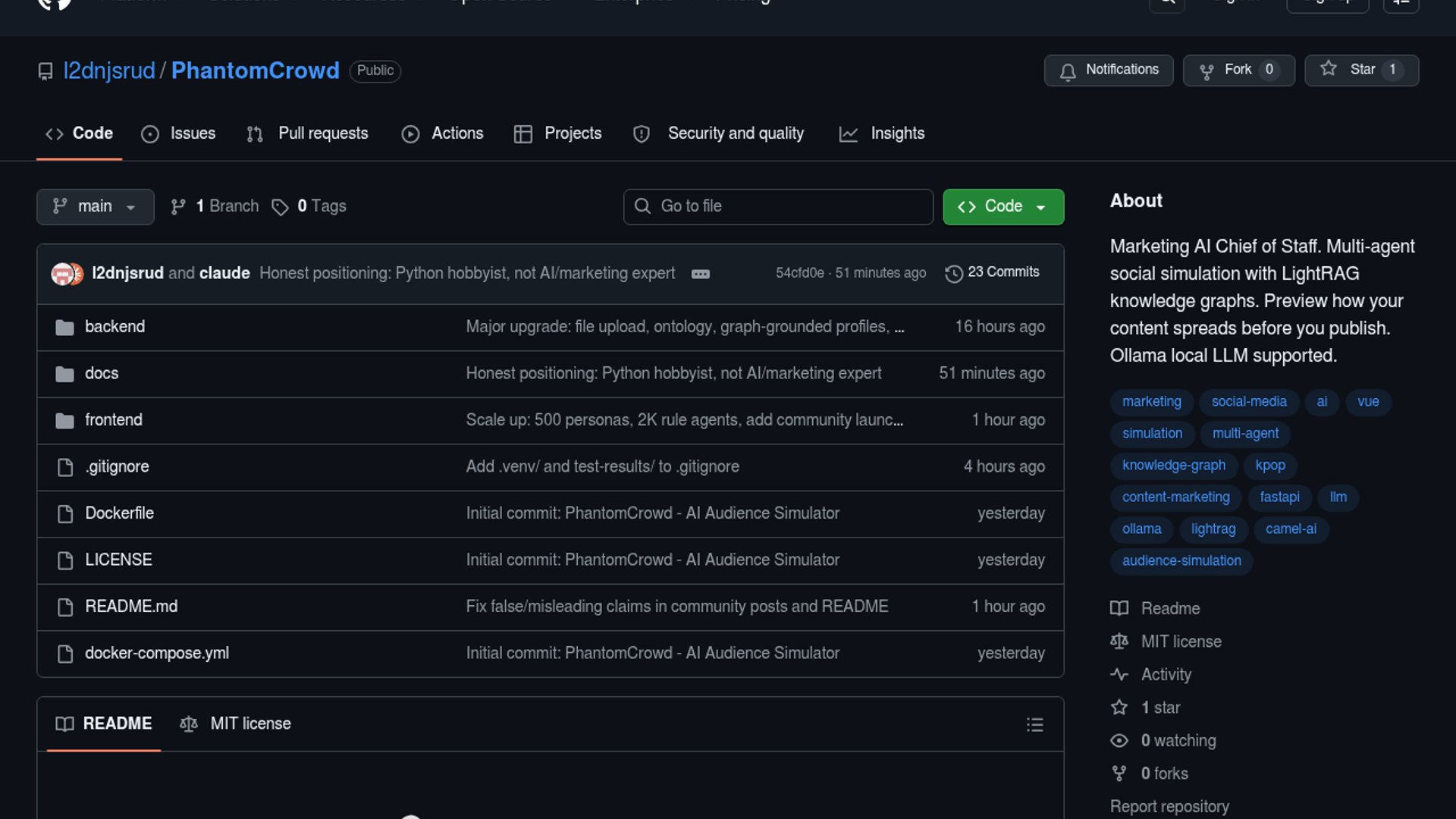Image resolution: width=1456 pixels, height=819 pixels.
Task: Star the PhantomCrowd repository
Action: pyautogui.click(x=1361, y=70)
